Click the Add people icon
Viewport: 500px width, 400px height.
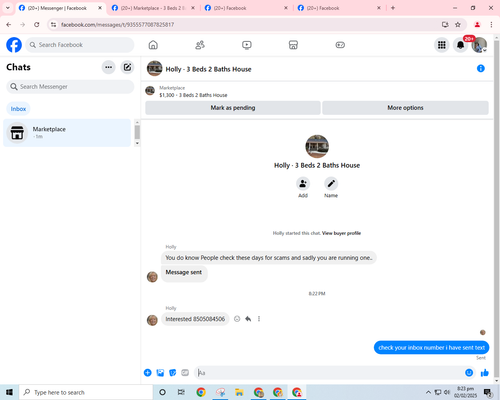tap(303, 183)
